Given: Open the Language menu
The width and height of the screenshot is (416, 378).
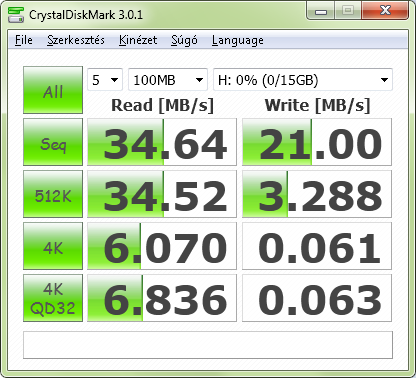Looking at the screenshot, I should pos(238,40).
